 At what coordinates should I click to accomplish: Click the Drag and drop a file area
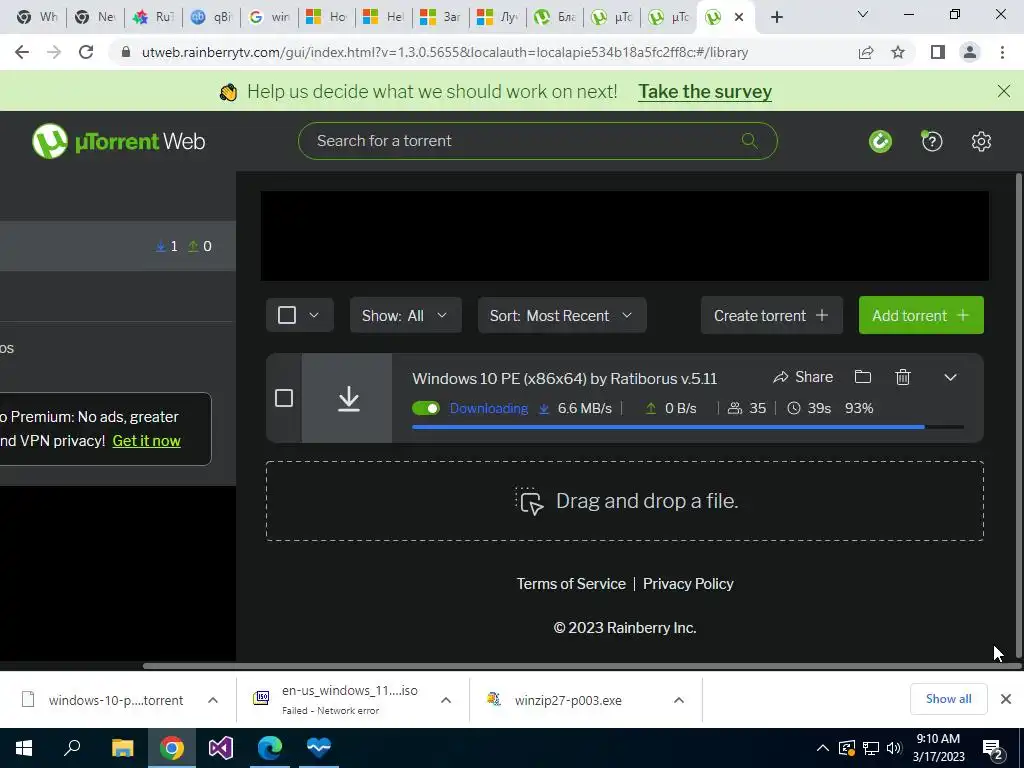tap(624, 501)
